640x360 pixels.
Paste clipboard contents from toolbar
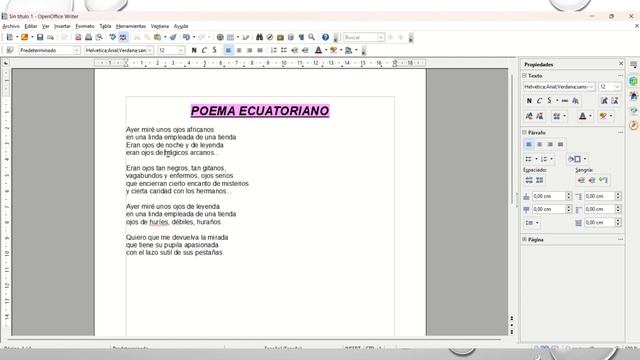[158, 37]
